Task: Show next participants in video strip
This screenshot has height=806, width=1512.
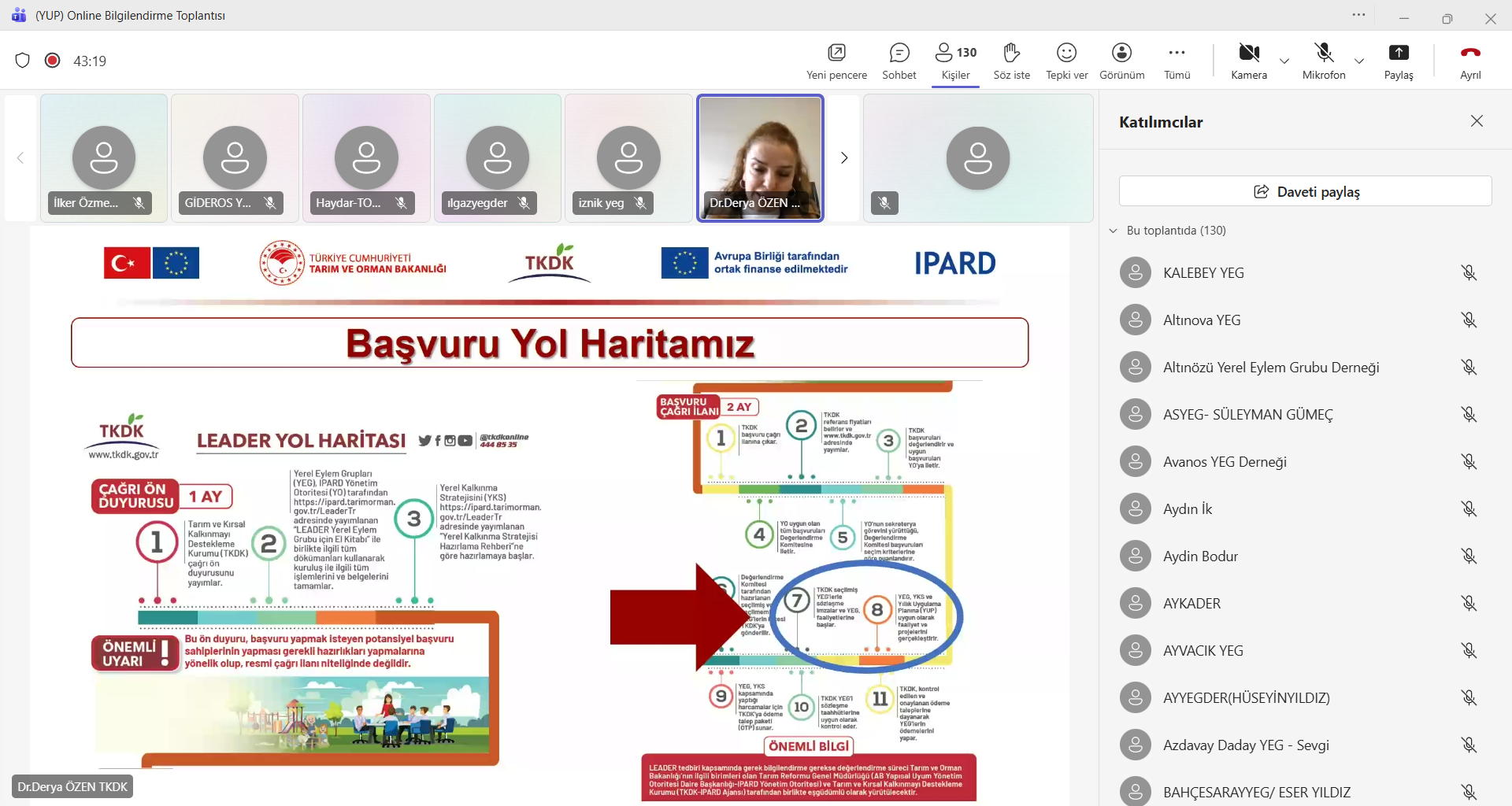Action: [x=844, y=158]
